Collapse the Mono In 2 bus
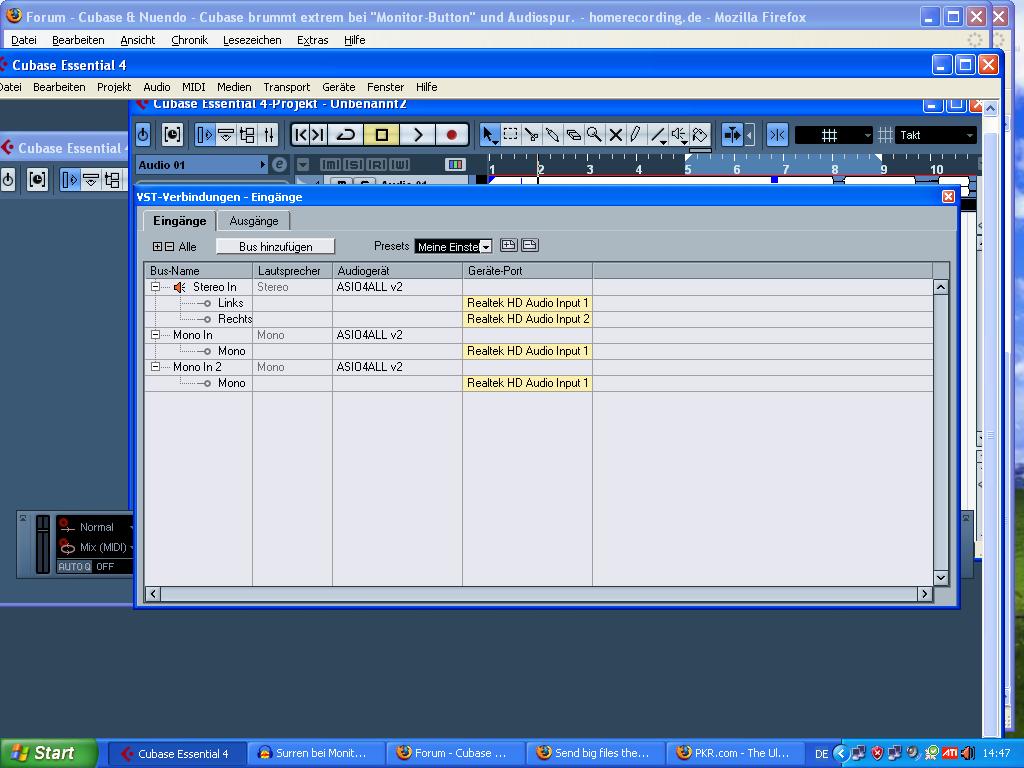Screen dimensions: 1024x768 click(x=155, y=366)
